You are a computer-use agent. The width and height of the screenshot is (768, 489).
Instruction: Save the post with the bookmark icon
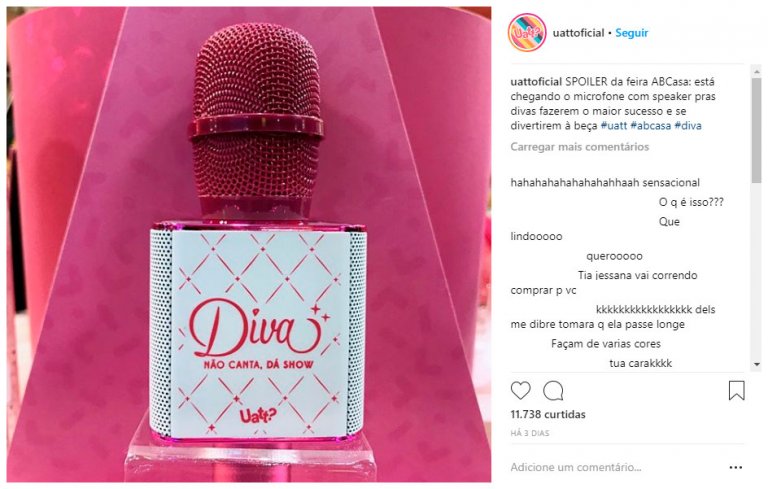pos(737,391)
